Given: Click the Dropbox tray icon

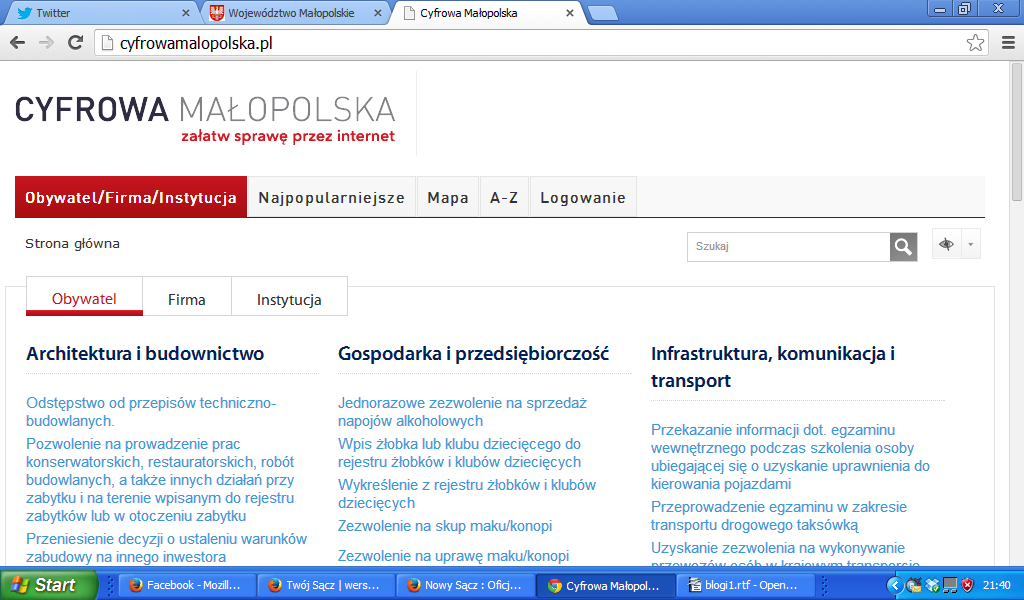Looking at the screenshot, I should (x=933, y=585).
